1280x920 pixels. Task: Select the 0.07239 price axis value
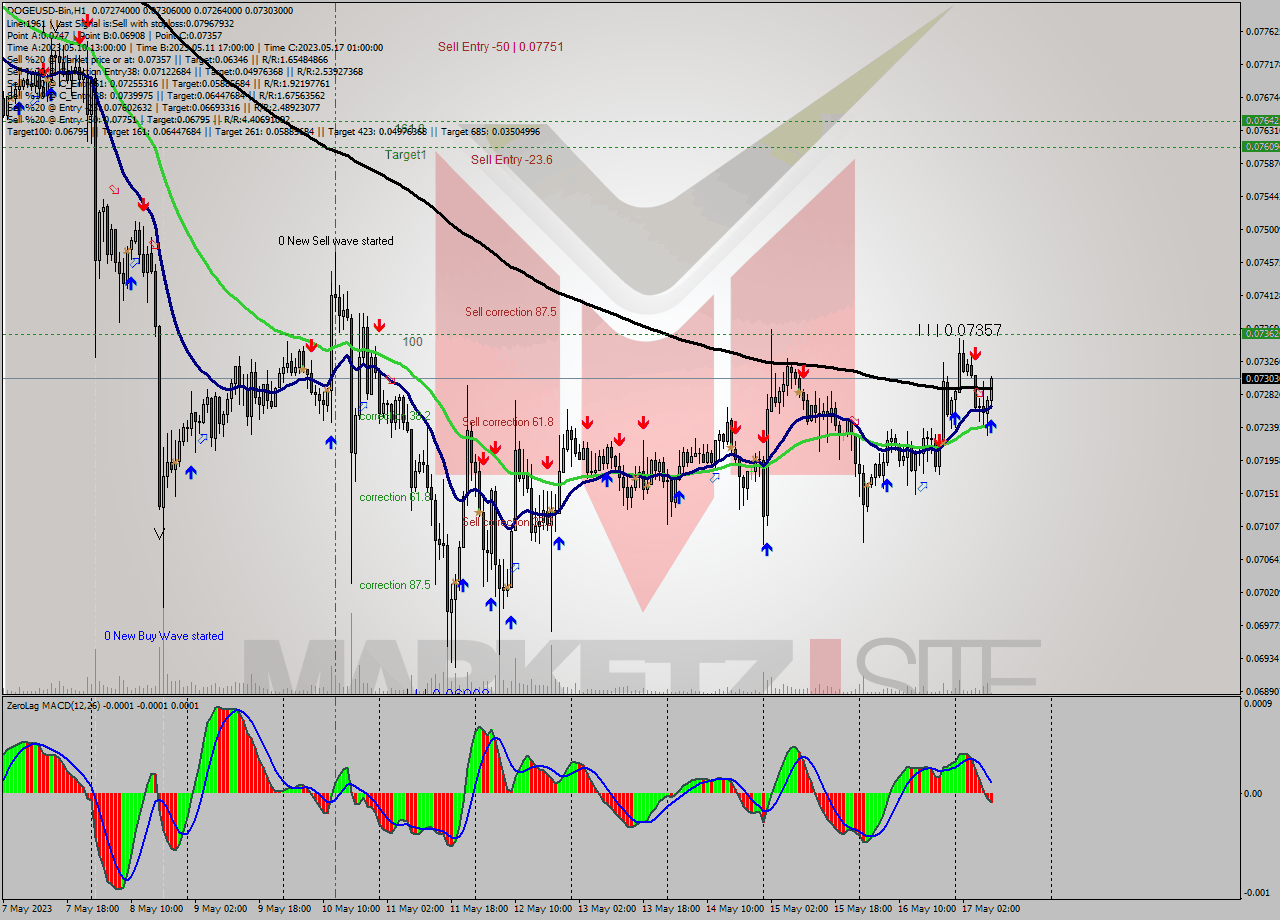1261,427
